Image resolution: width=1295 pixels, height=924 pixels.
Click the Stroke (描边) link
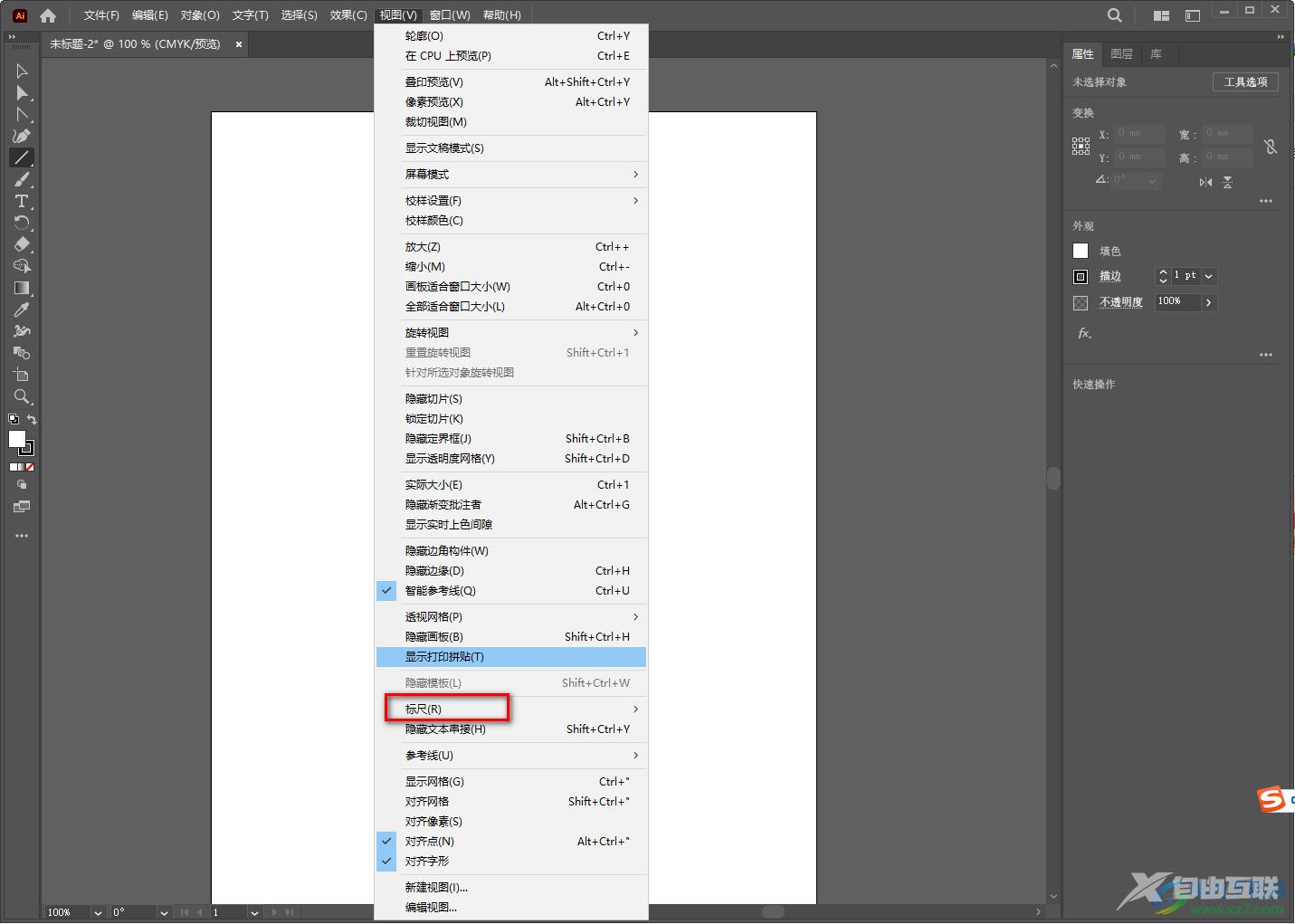pos(1110,276)
